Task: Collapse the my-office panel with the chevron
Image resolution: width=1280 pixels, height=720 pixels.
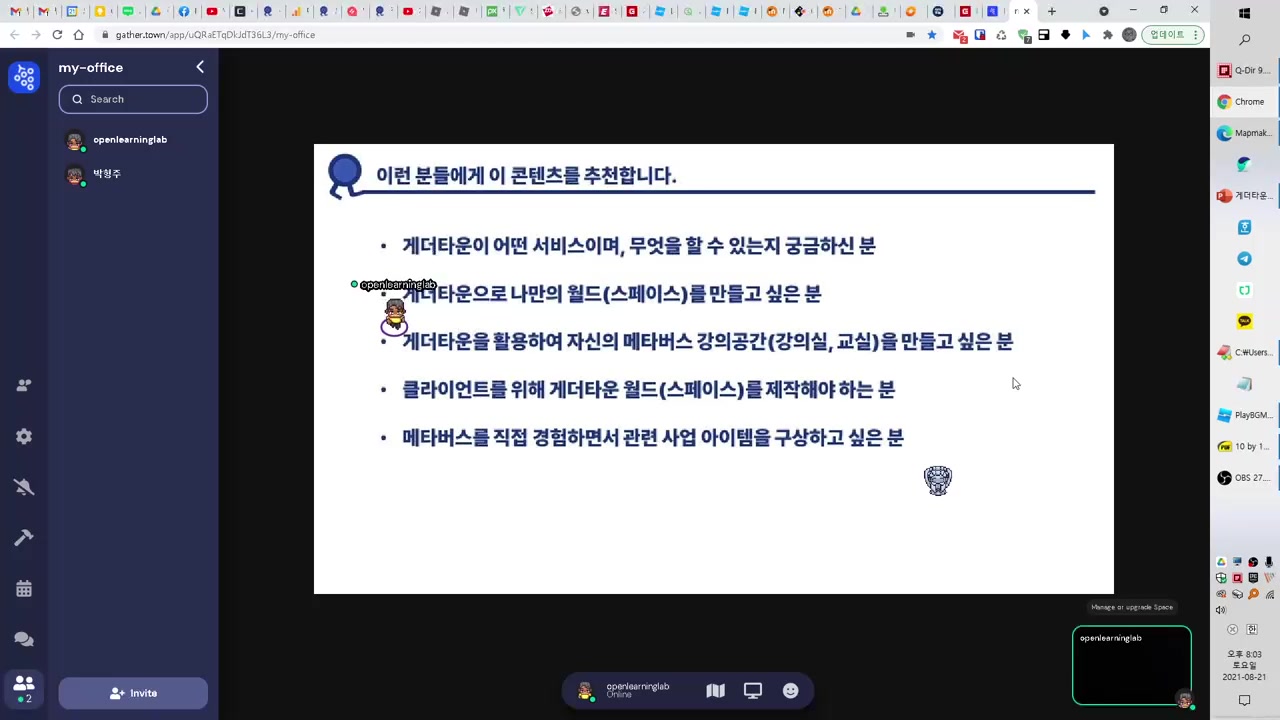Action: tap(200, 67)
